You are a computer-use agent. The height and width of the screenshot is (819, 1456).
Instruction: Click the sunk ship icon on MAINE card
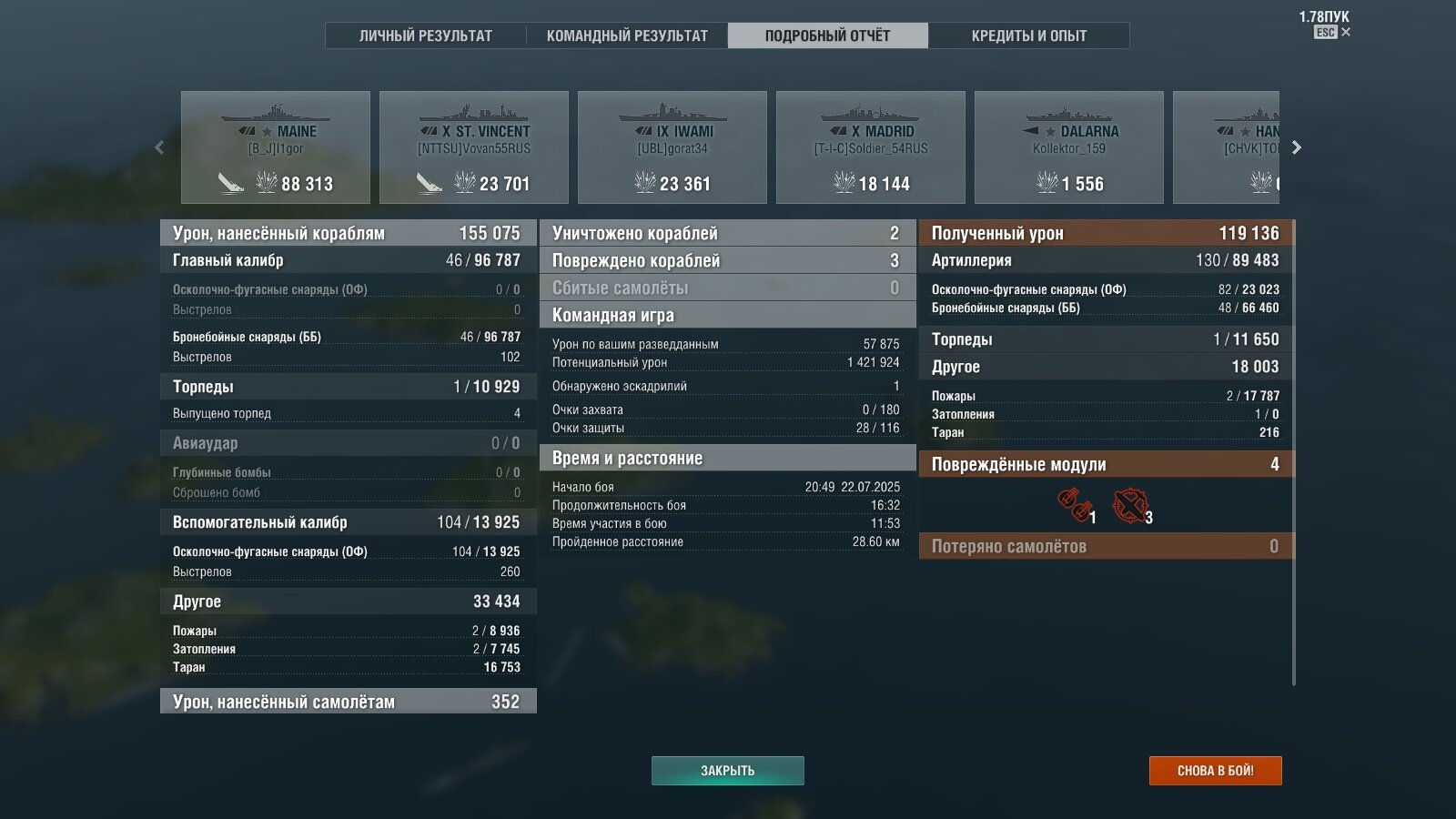[231, 183]
